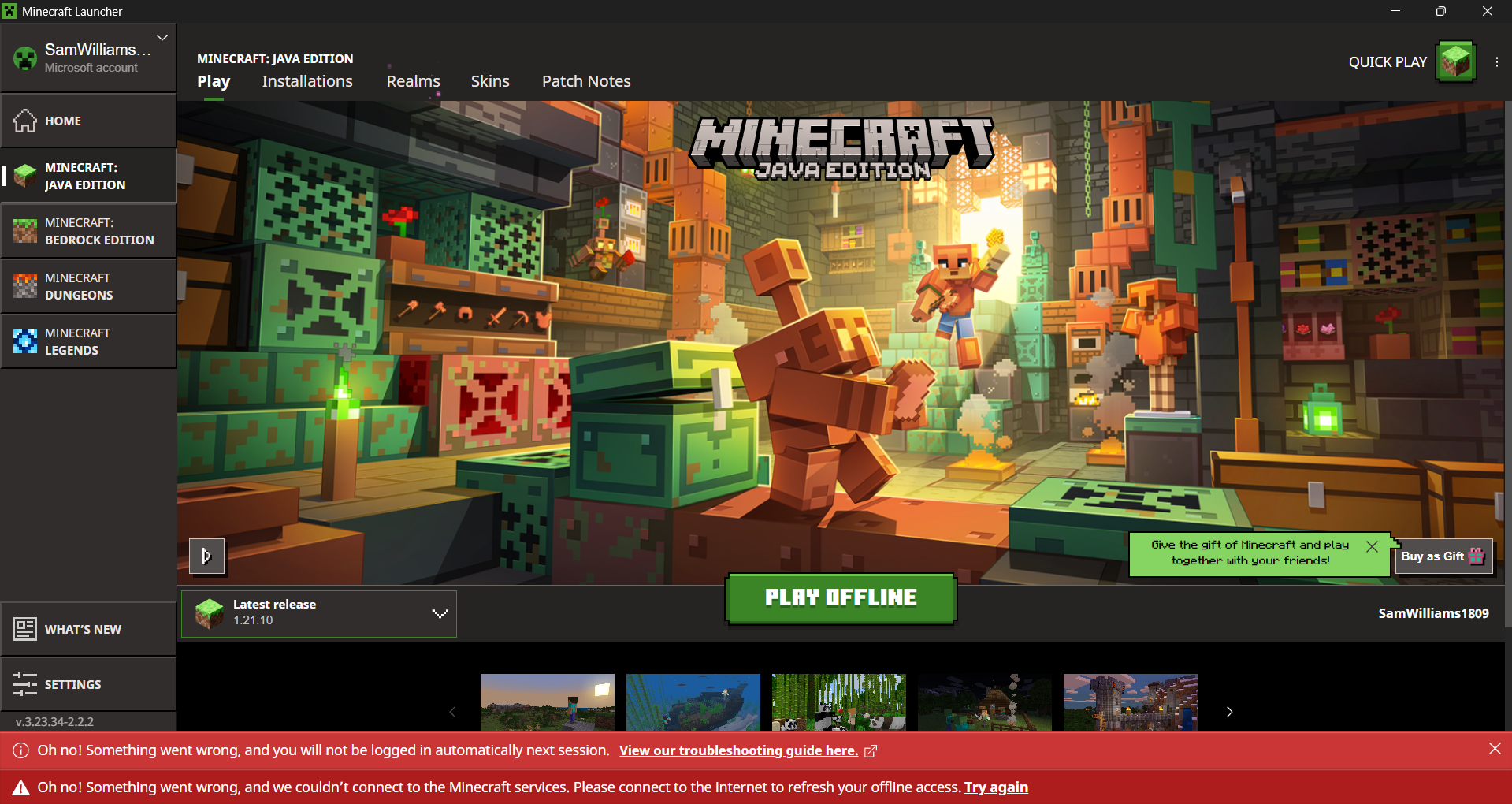The width and height of the screenshot is (1512, 804).
Task: Click the gift promotion message text
Action: [x=1250, y=553]
